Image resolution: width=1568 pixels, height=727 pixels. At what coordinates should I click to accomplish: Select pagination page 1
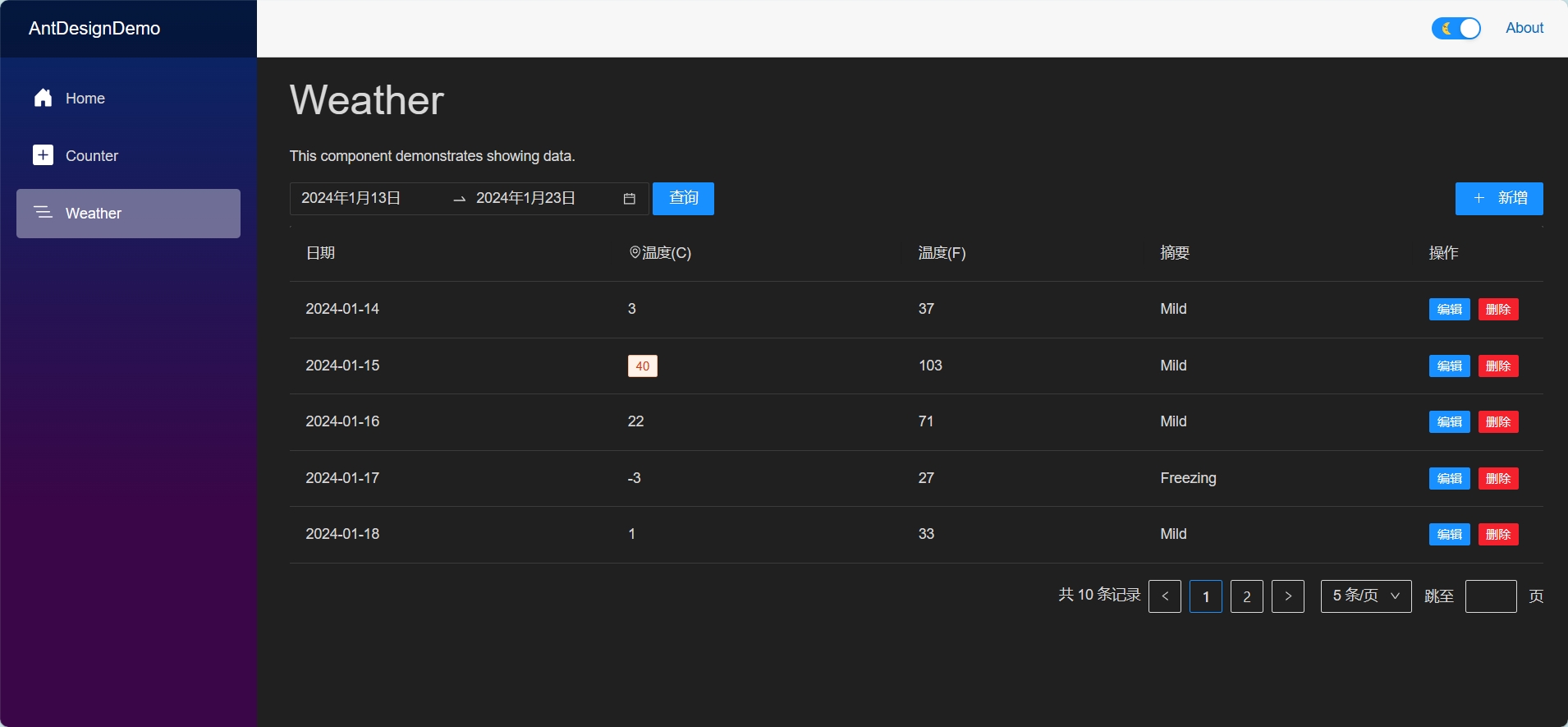point(1206,596)
